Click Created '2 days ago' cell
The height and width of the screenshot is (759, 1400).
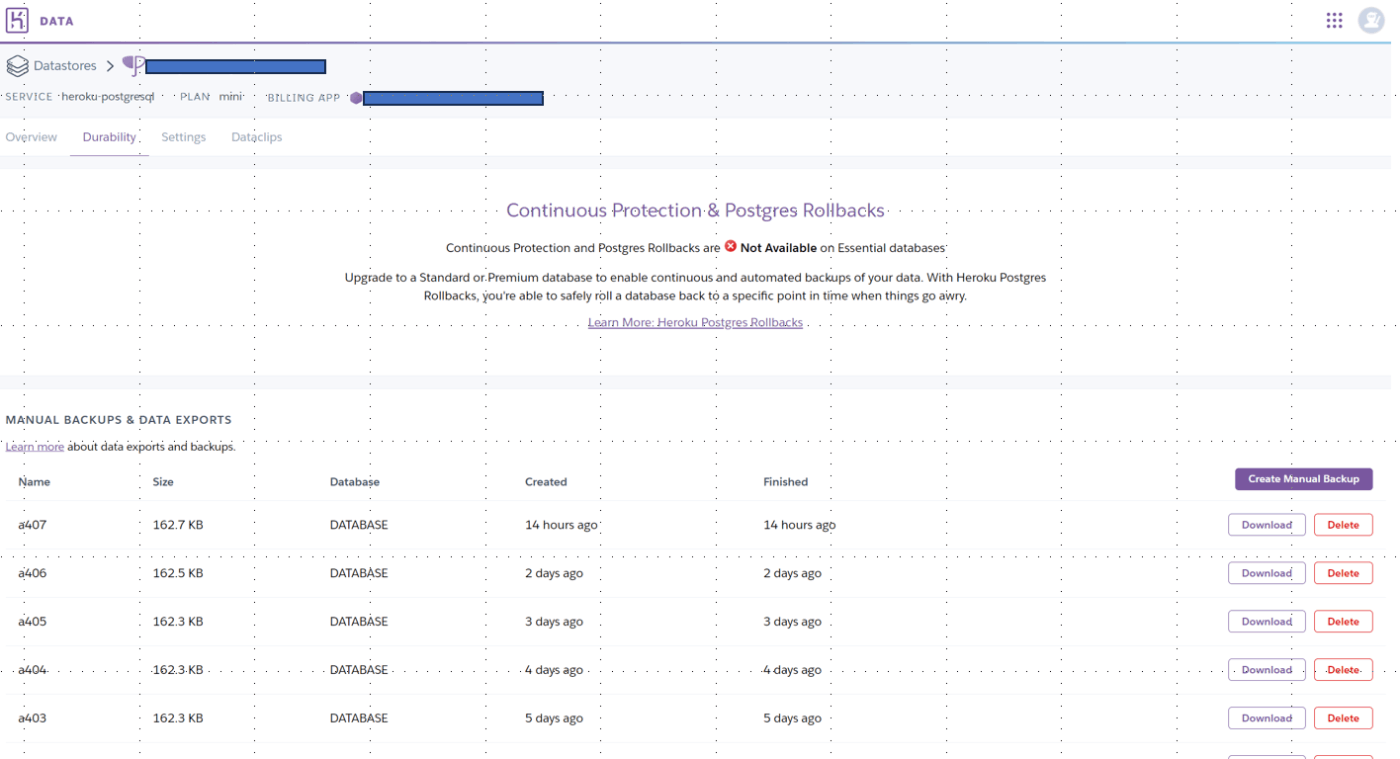(554, 573)
